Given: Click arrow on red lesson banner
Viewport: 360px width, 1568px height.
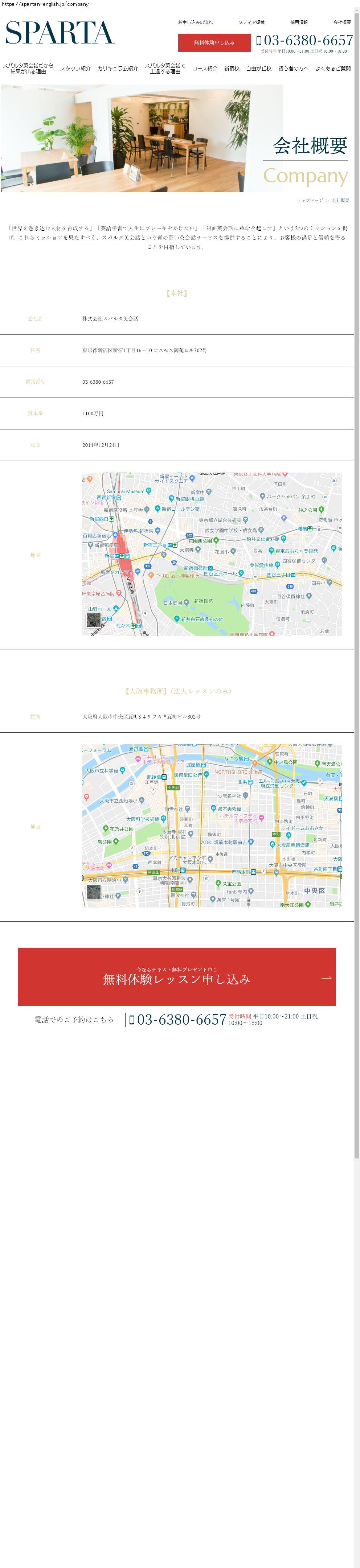Looking at the screenshot, I should [327, 978].
